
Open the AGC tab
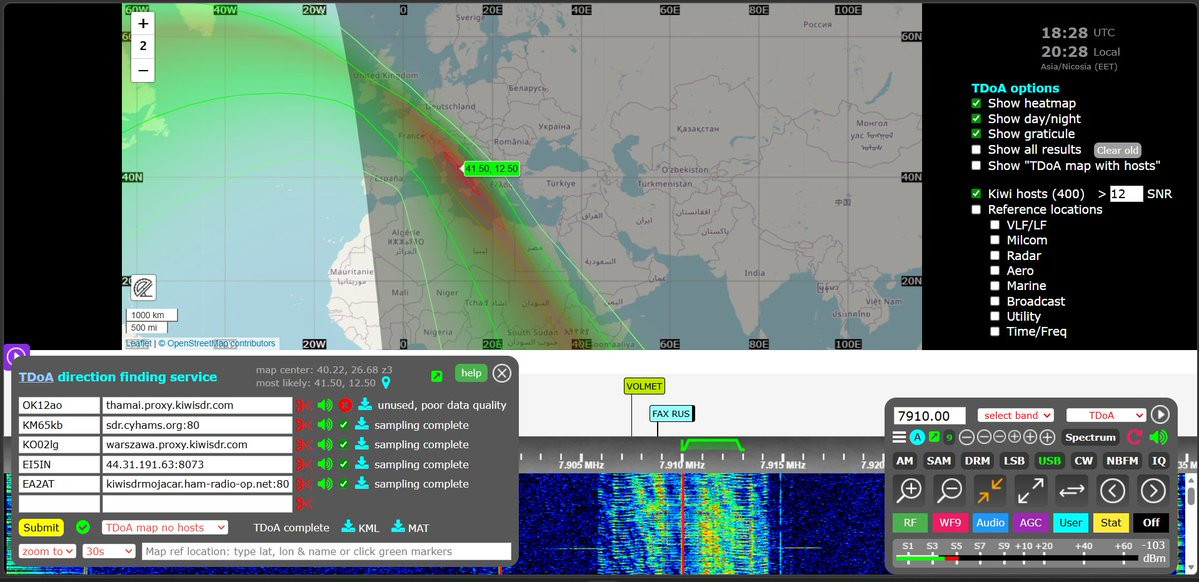pos(1030,522)
